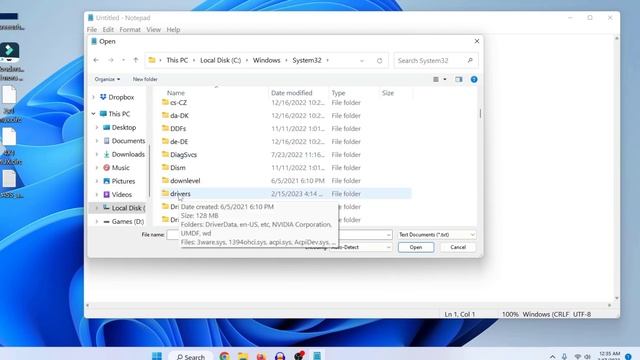Sort by Type column header
Viewport: 640px width, 360px height.
(x=338, y=93)
